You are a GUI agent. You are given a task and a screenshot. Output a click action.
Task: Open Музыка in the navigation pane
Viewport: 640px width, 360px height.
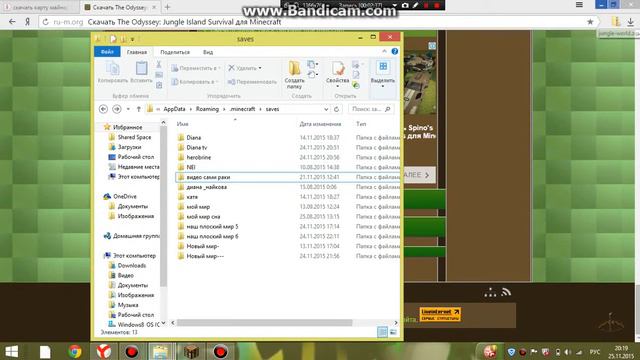(x=128, y=305)
